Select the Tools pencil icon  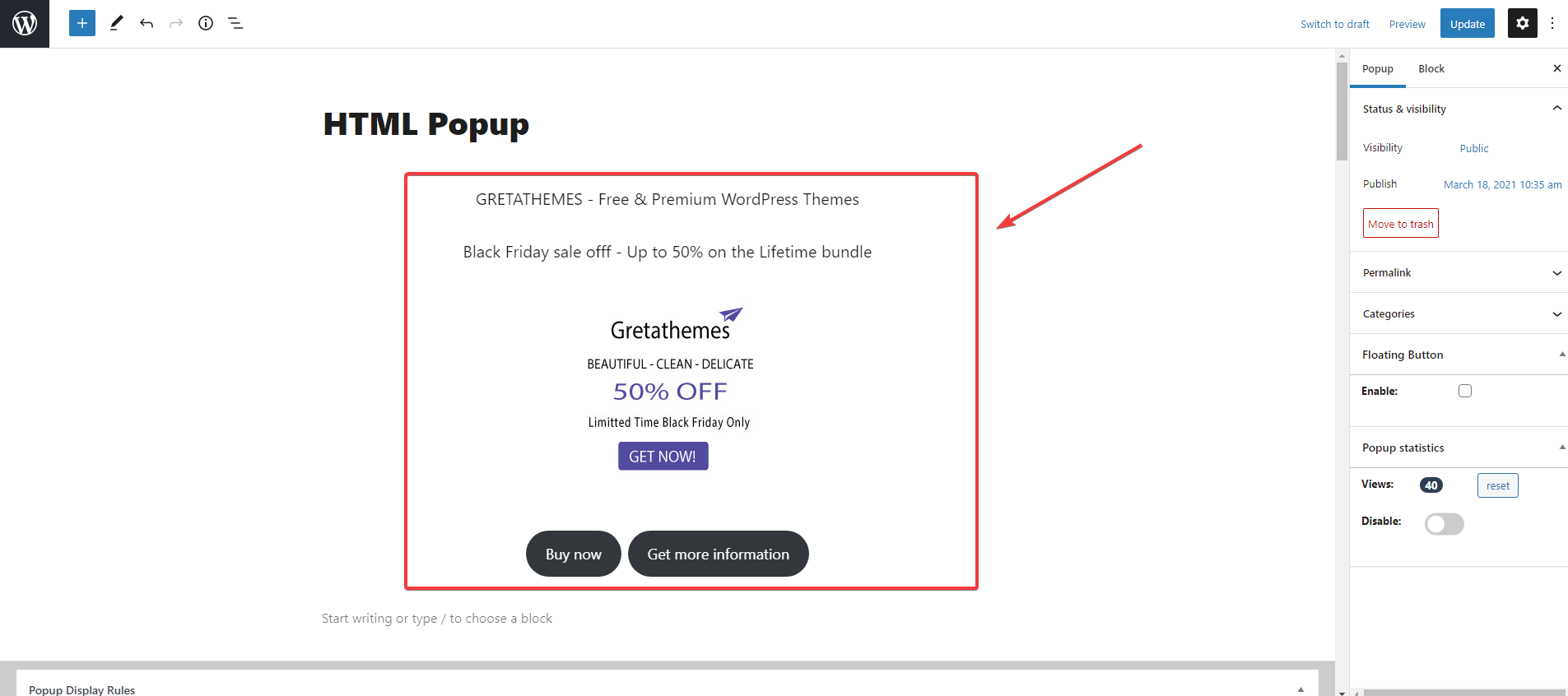click(117, 23)
